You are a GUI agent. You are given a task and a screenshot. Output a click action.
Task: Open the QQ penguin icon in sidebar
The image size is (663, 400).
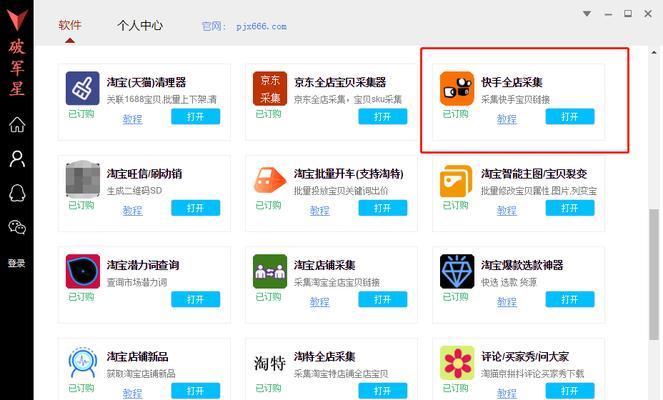point(17,193)
